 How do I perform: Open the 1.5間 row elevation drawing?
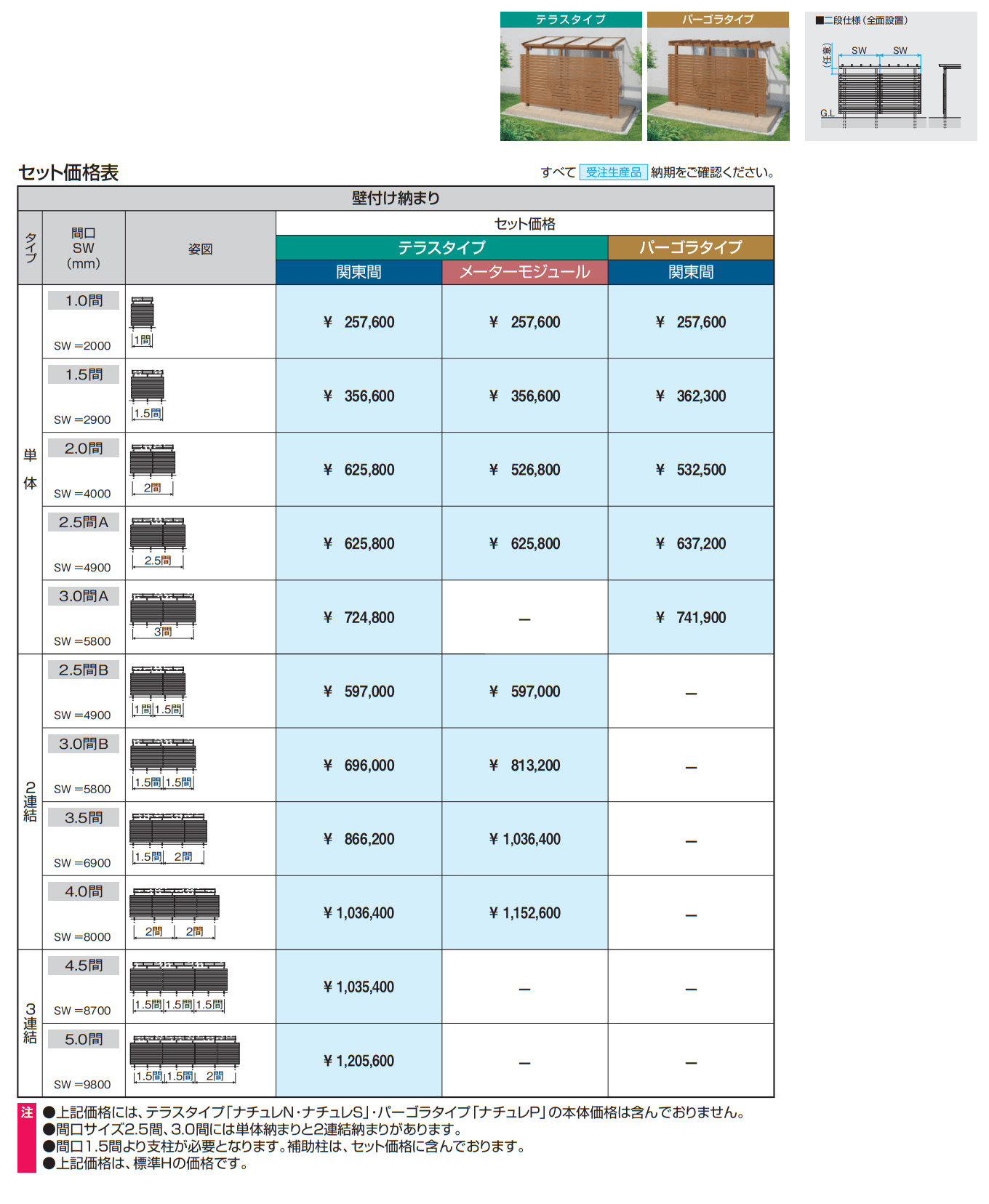pos(148,395)
